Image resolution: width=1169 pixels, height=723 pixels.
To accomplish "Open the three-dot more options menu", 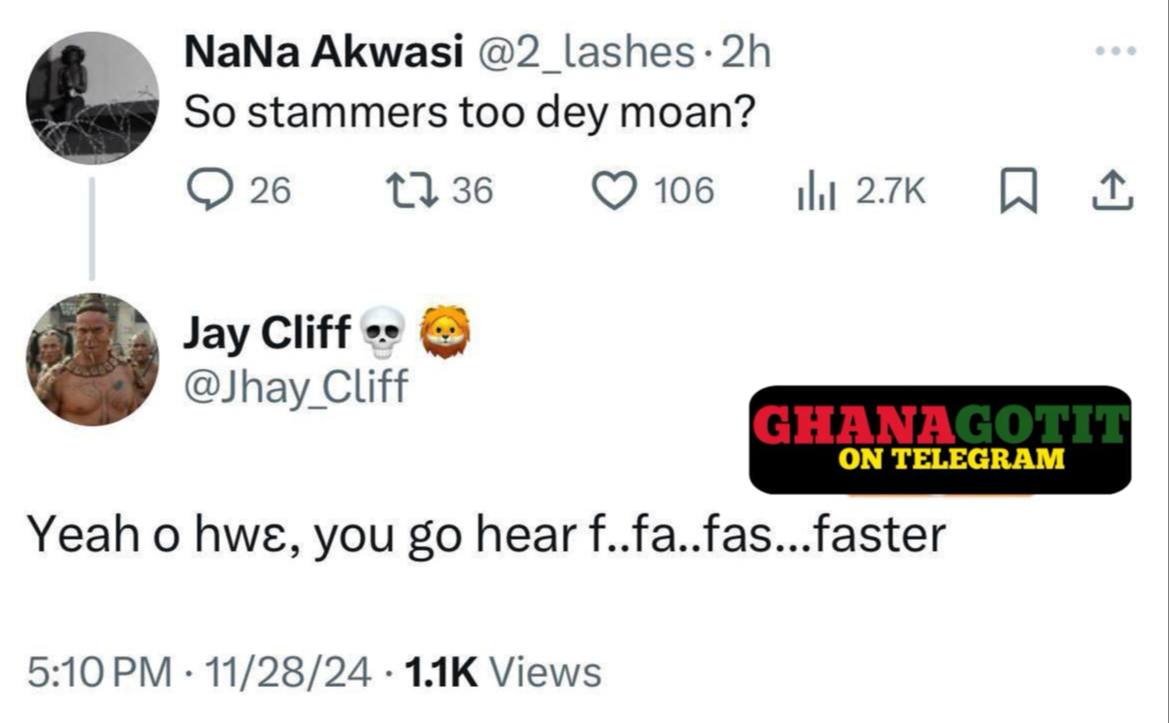I will point(1115,51).
